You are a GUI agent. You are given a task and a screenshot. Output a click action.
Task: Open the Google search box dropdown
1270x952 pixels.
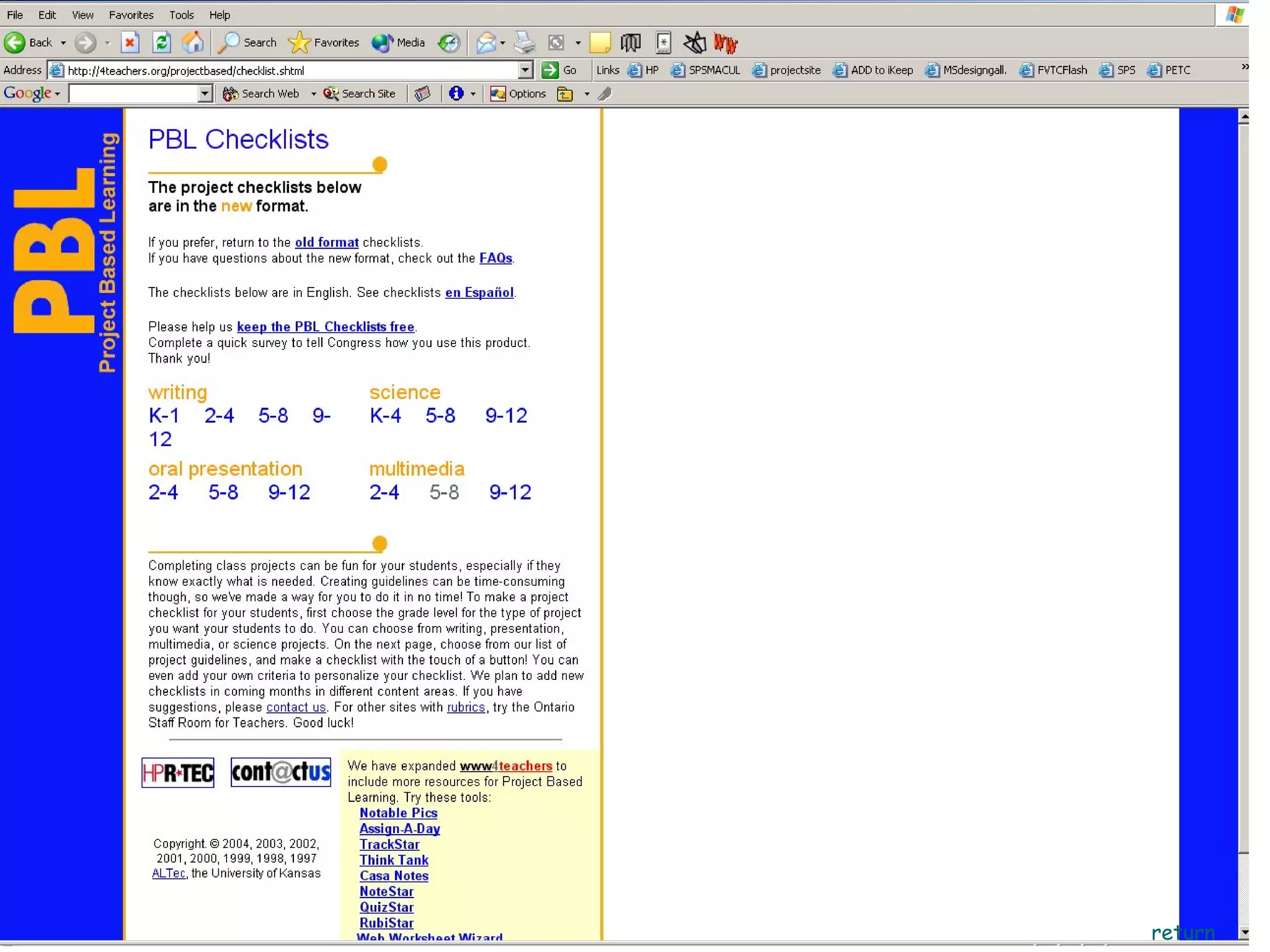[x=205, y=94]
